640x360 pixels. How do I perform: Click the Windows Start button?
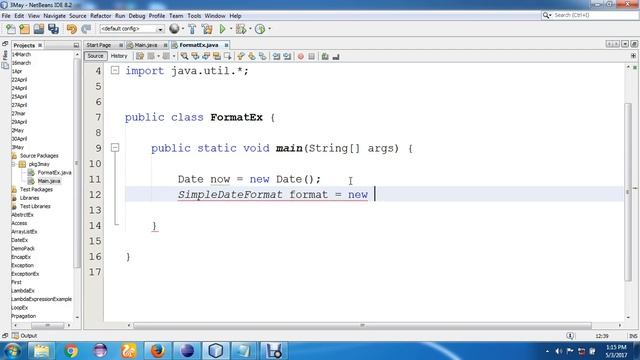pos(12,351)
